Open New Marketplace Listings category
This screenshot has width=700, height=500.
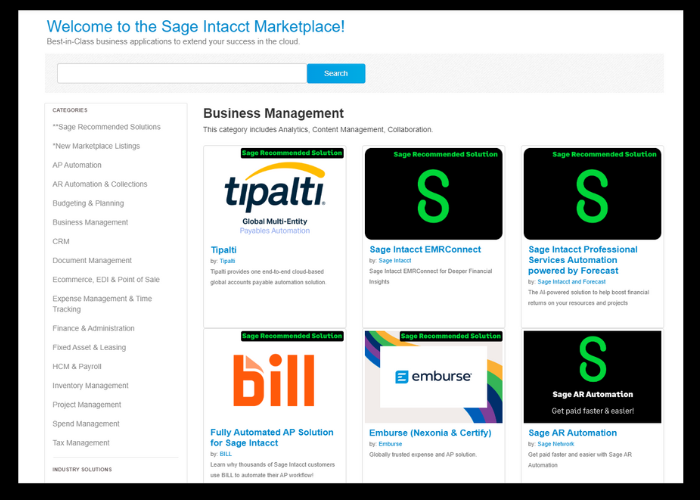click(96, 146)
